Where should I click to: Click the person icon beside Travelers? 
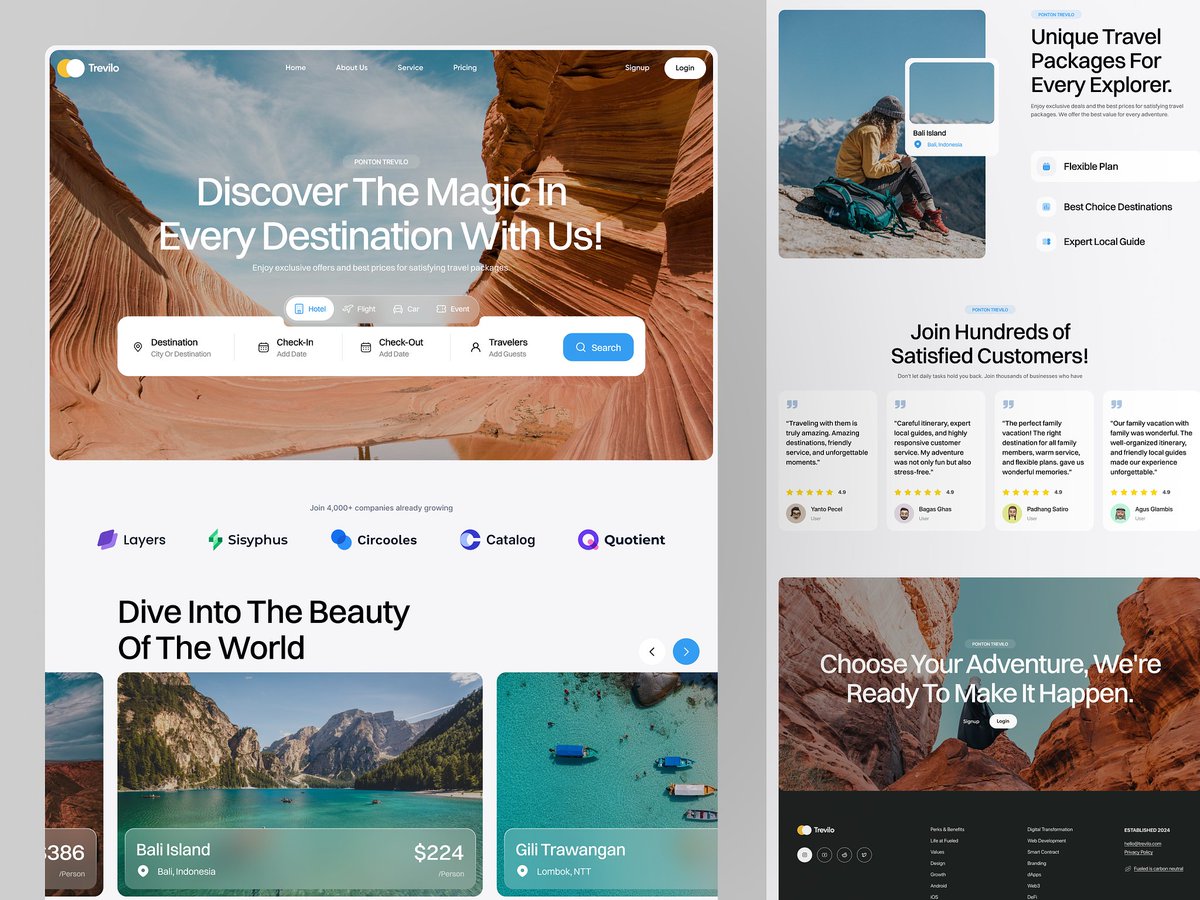click(476, 347)
